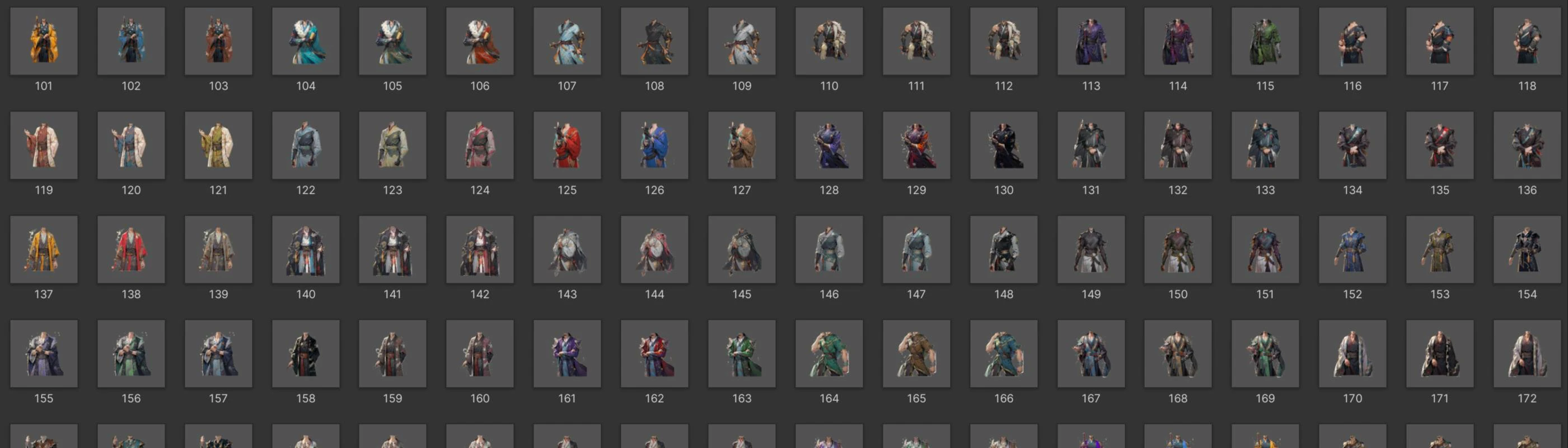This screenshot has height=448, width=1568.
Task: Select thumbnail 133 teal armor
Action: 1265,146
